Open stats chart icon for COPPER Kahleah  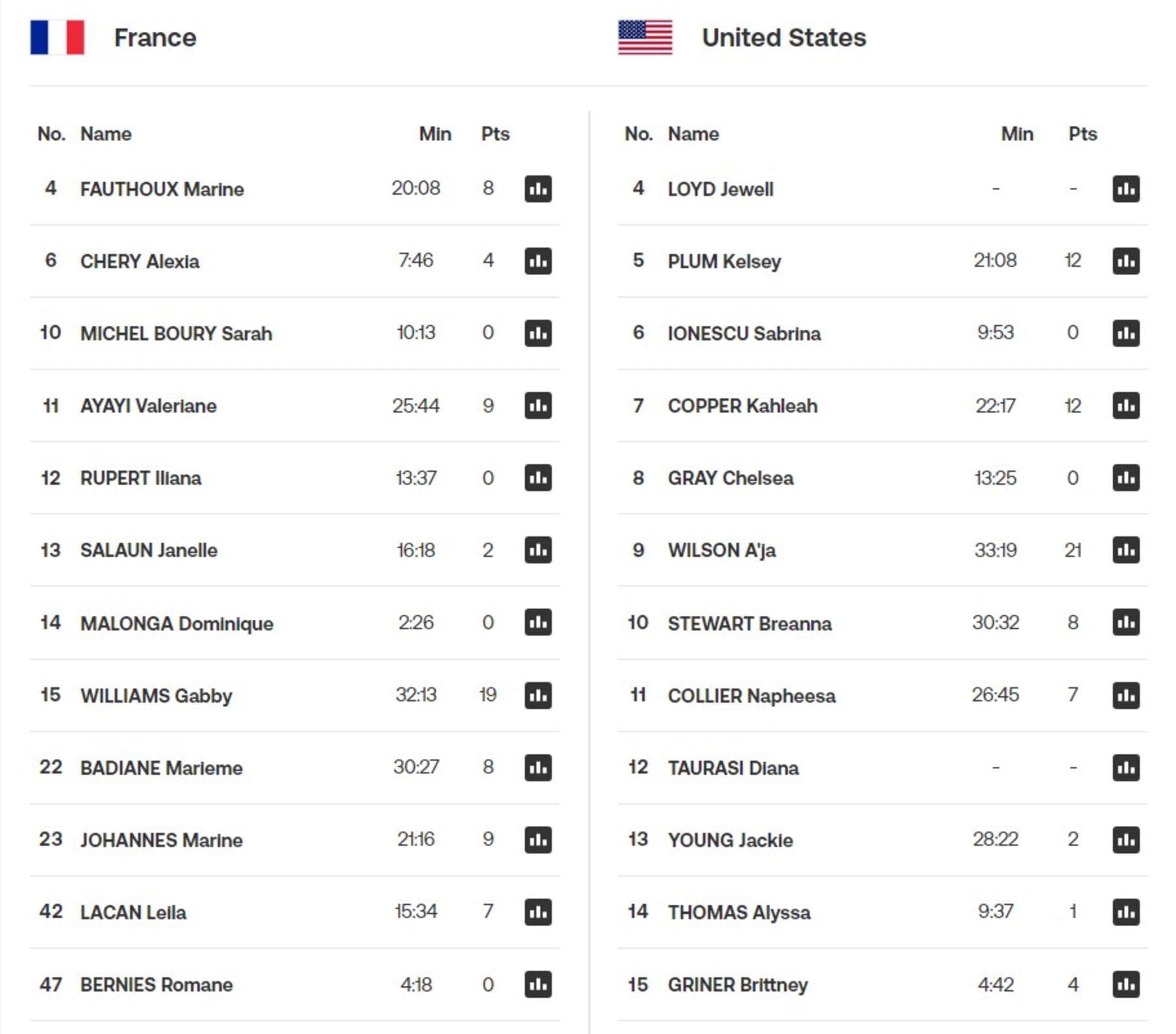coord(1126,406)
